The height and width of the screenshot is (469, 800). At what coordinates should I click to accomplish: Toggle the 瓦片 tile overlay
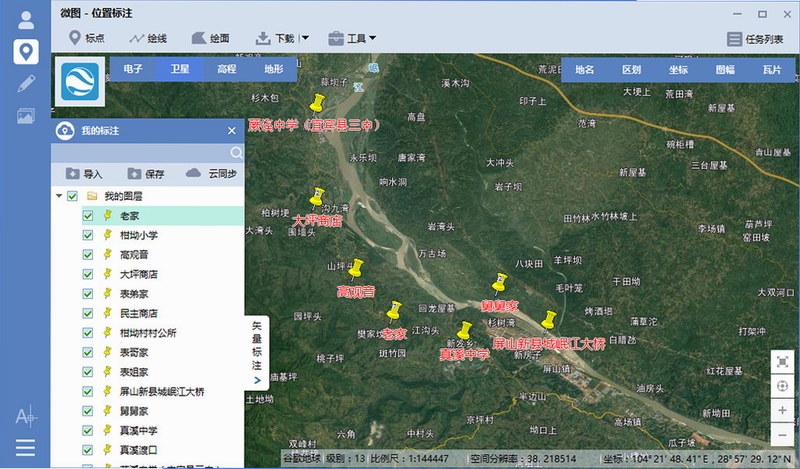click(771, 70)
